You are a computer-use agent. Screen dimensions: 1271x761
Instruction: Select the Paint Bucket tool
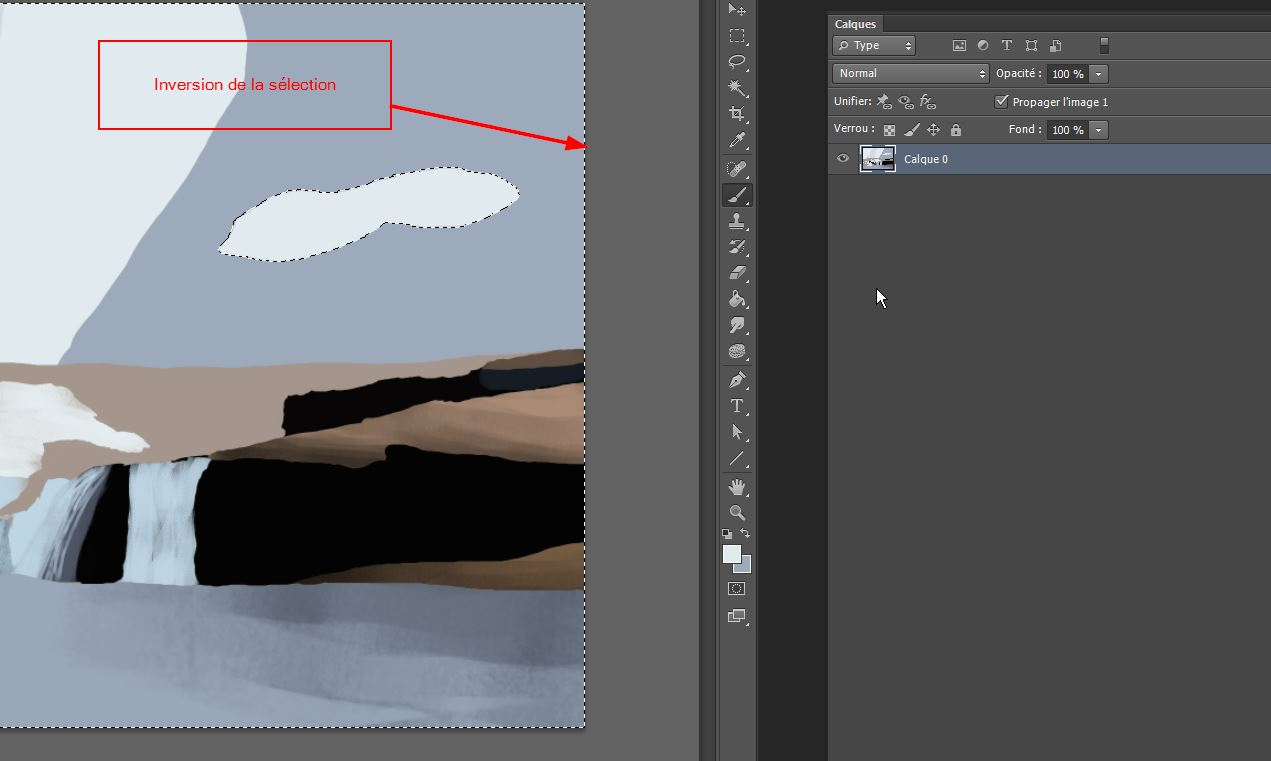pos(737,299)
